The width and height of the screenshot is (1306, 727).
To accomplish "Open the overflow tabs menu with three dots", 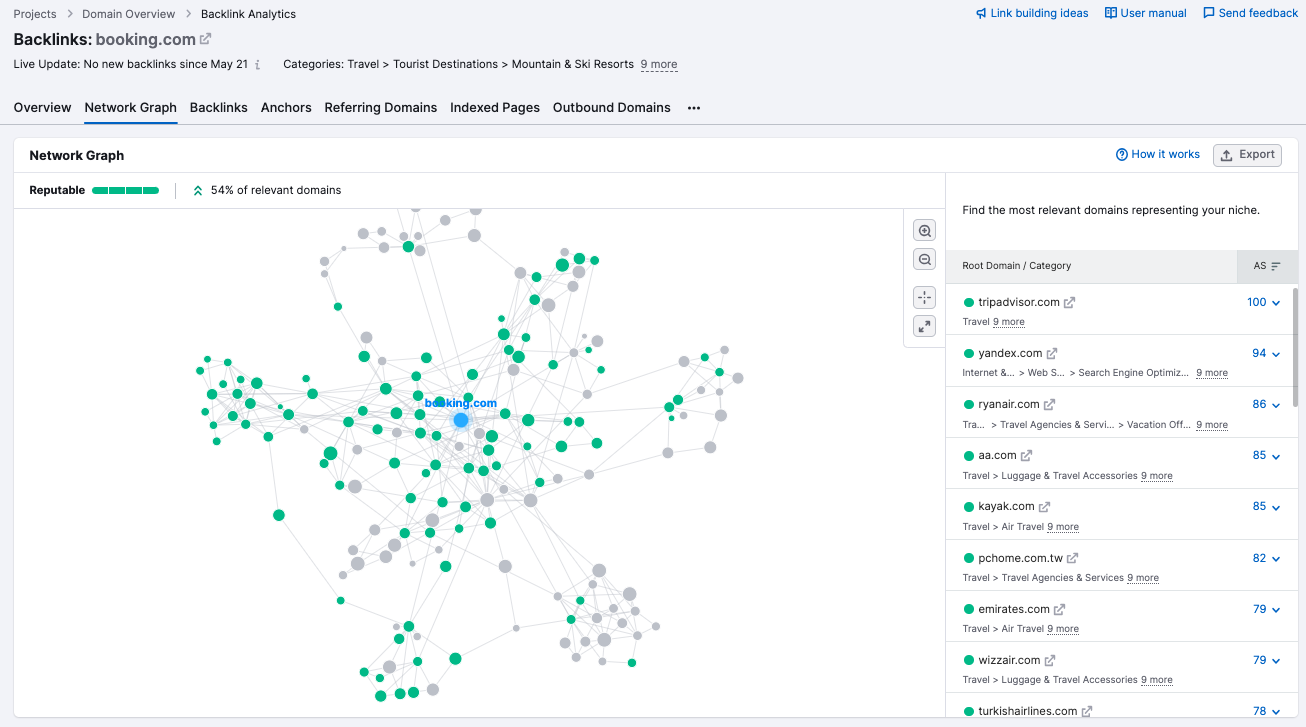I will pos(692,107).
